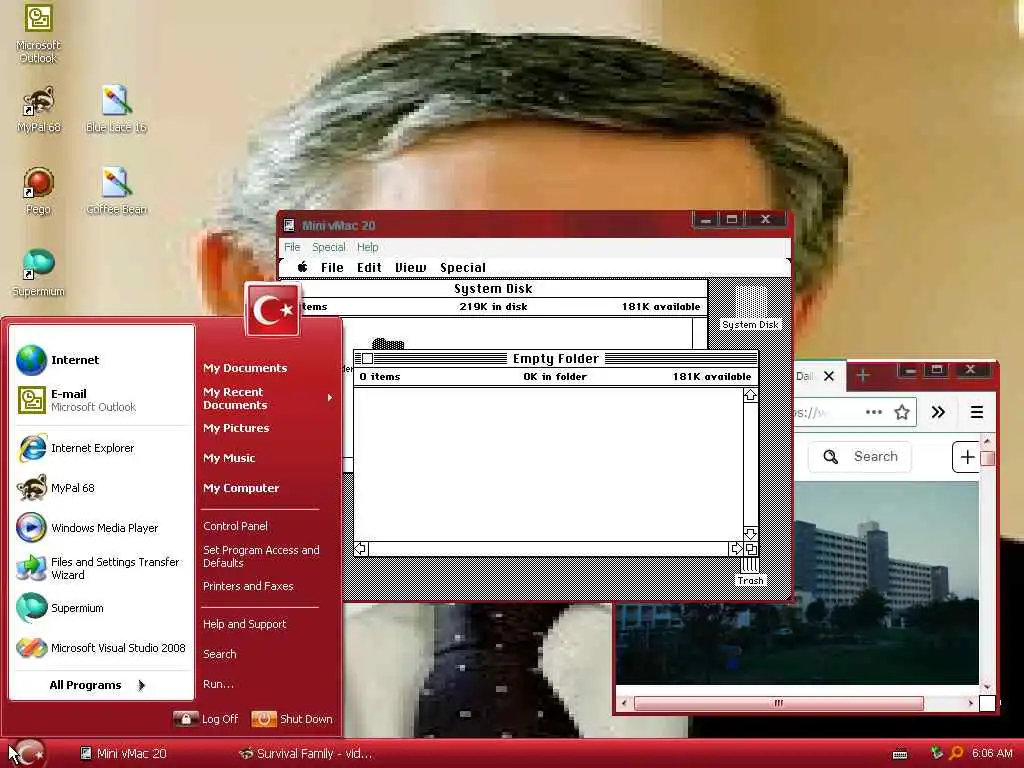1024x768 pixels.
Task: Click Empty Folder scroll up arrow
Action: point(750,395)
